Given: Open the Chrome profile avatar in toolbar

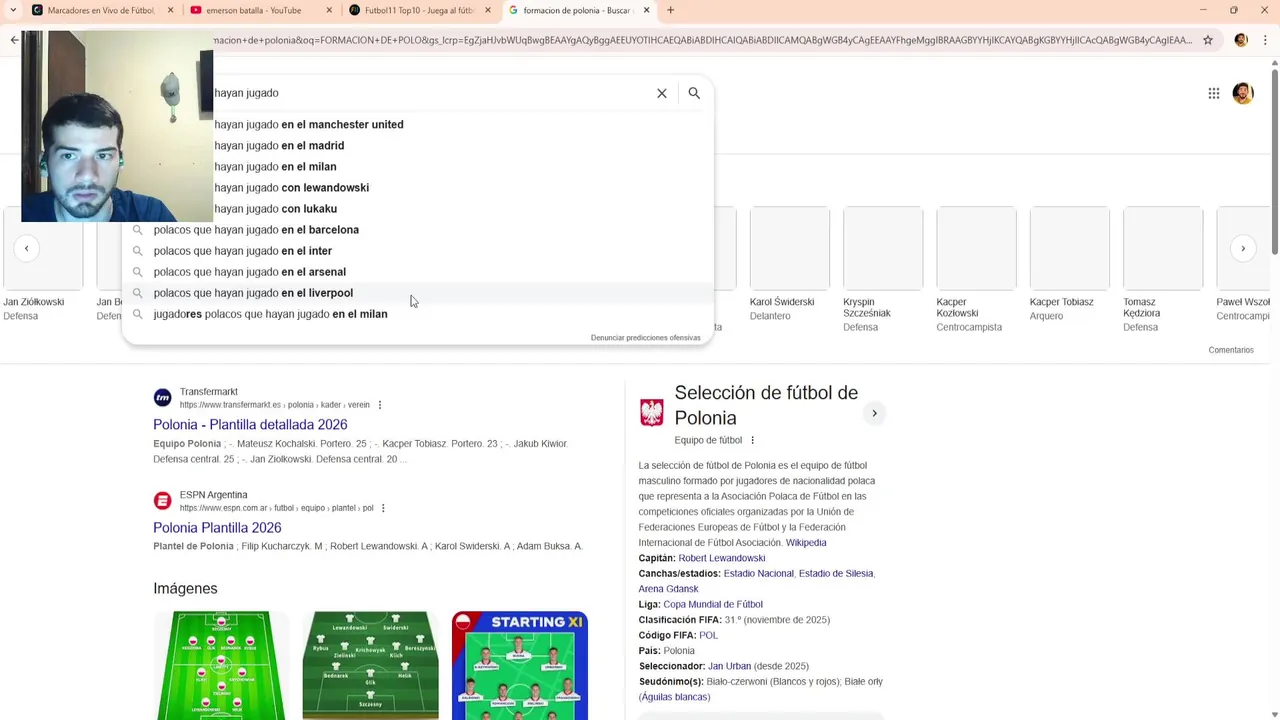Looking at the screenshot, I should pyautogui.click(x=1241, y=40).
